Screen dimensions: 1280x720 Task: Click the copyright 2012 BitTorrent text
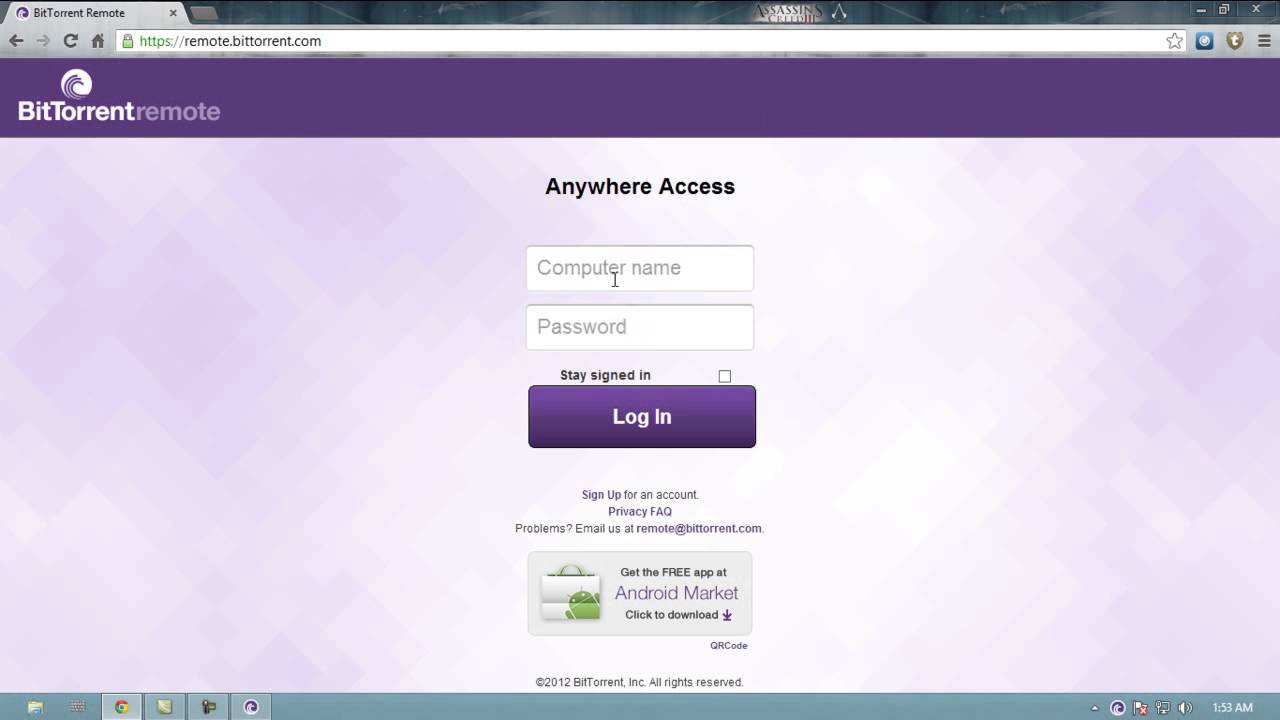(x=639, y=682)
